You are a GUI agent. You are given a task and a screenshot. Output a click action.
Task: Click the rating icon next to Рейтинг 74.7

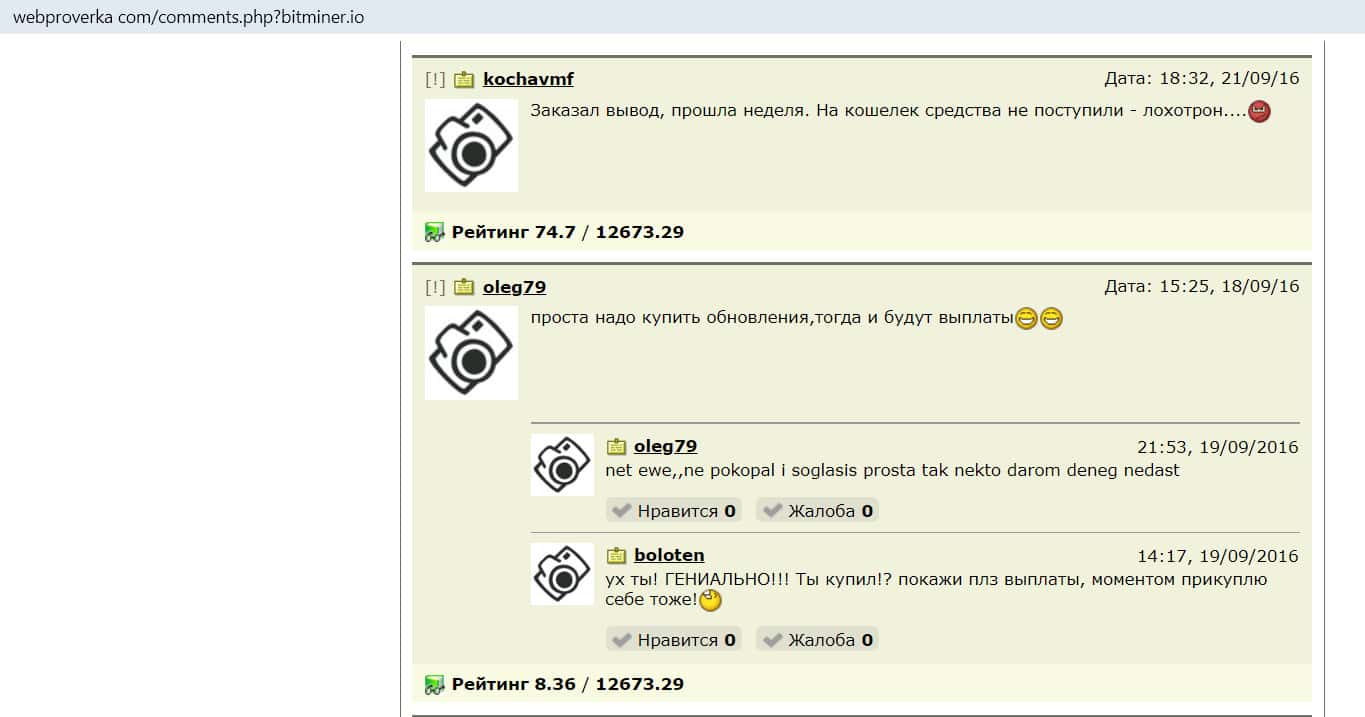coord(434,233)
